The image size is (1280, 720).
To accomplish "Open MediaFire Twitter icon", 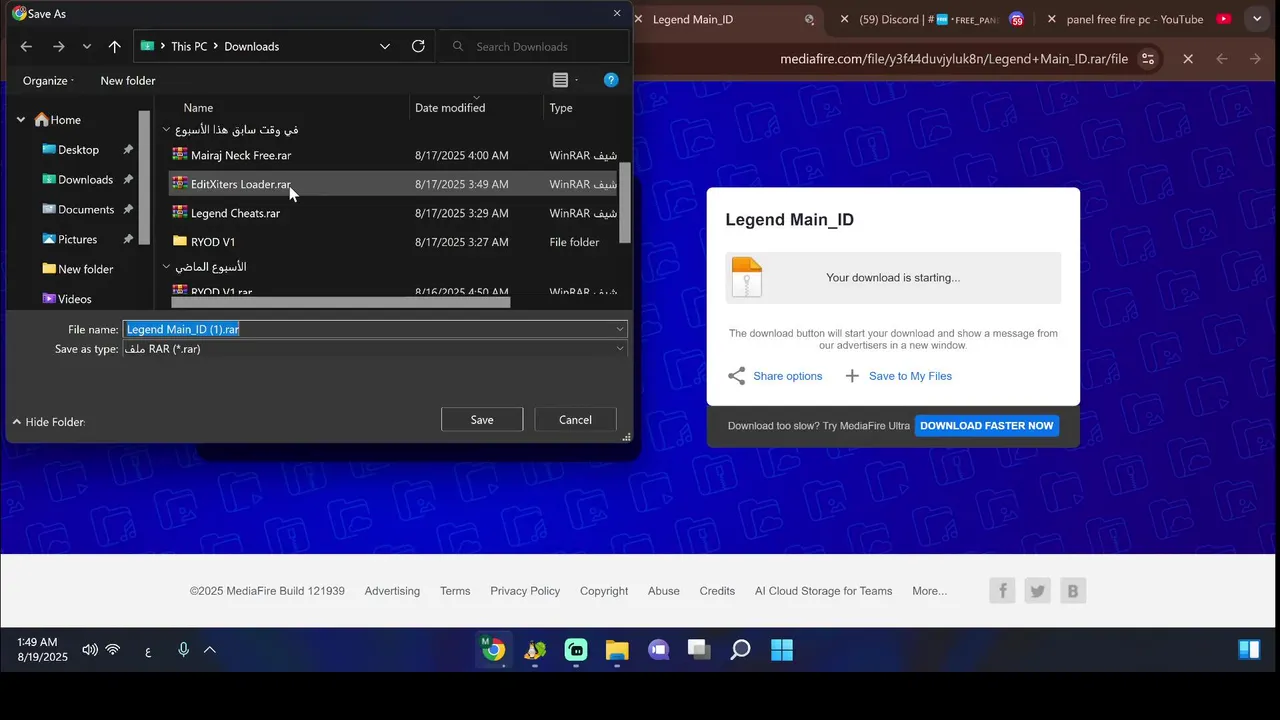I will click(1038, 591).
